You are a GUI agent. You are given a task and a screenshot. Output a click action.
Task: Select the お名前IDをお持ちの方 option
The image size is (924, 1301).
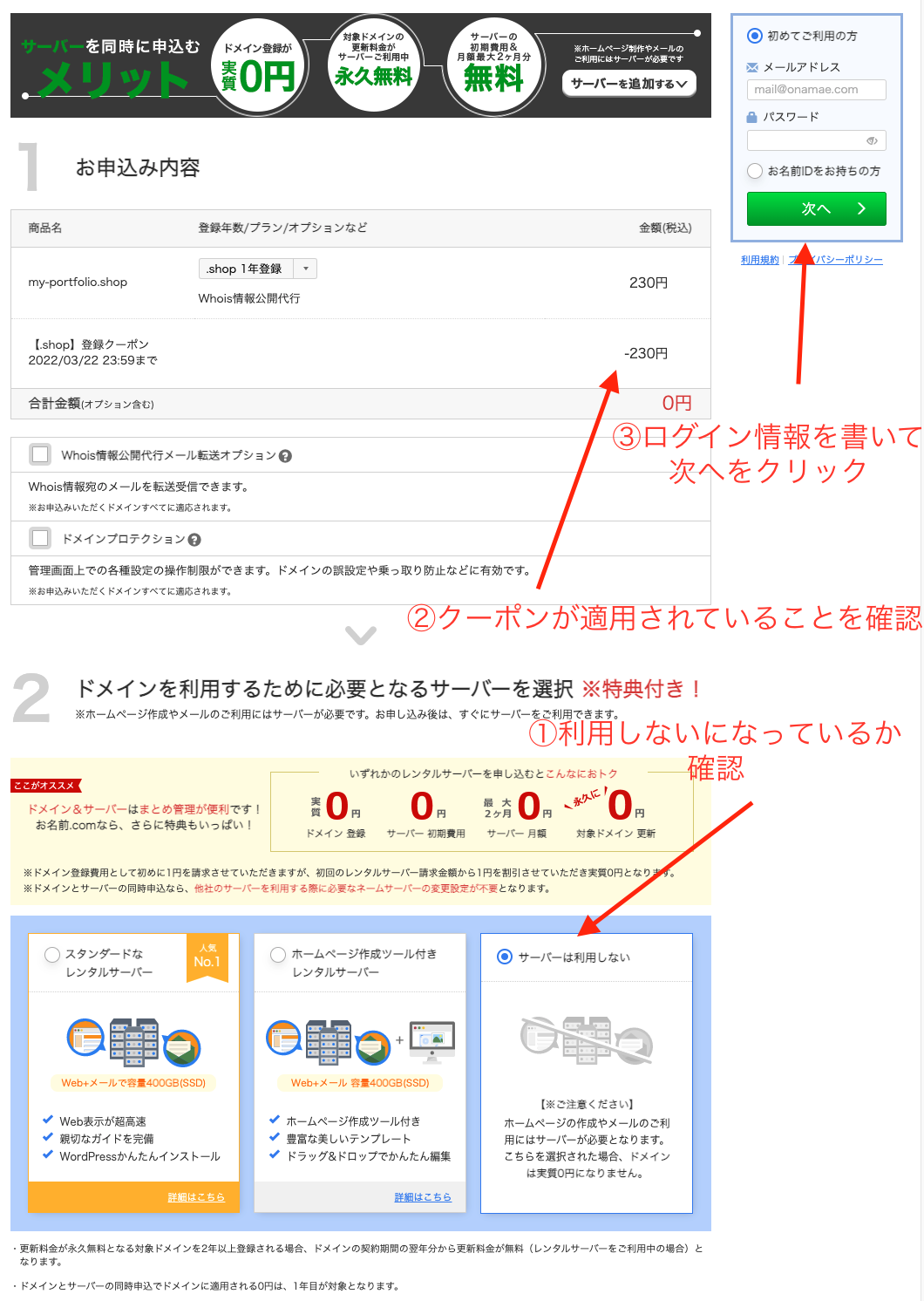pyautogui.click(x=754, y=170)
